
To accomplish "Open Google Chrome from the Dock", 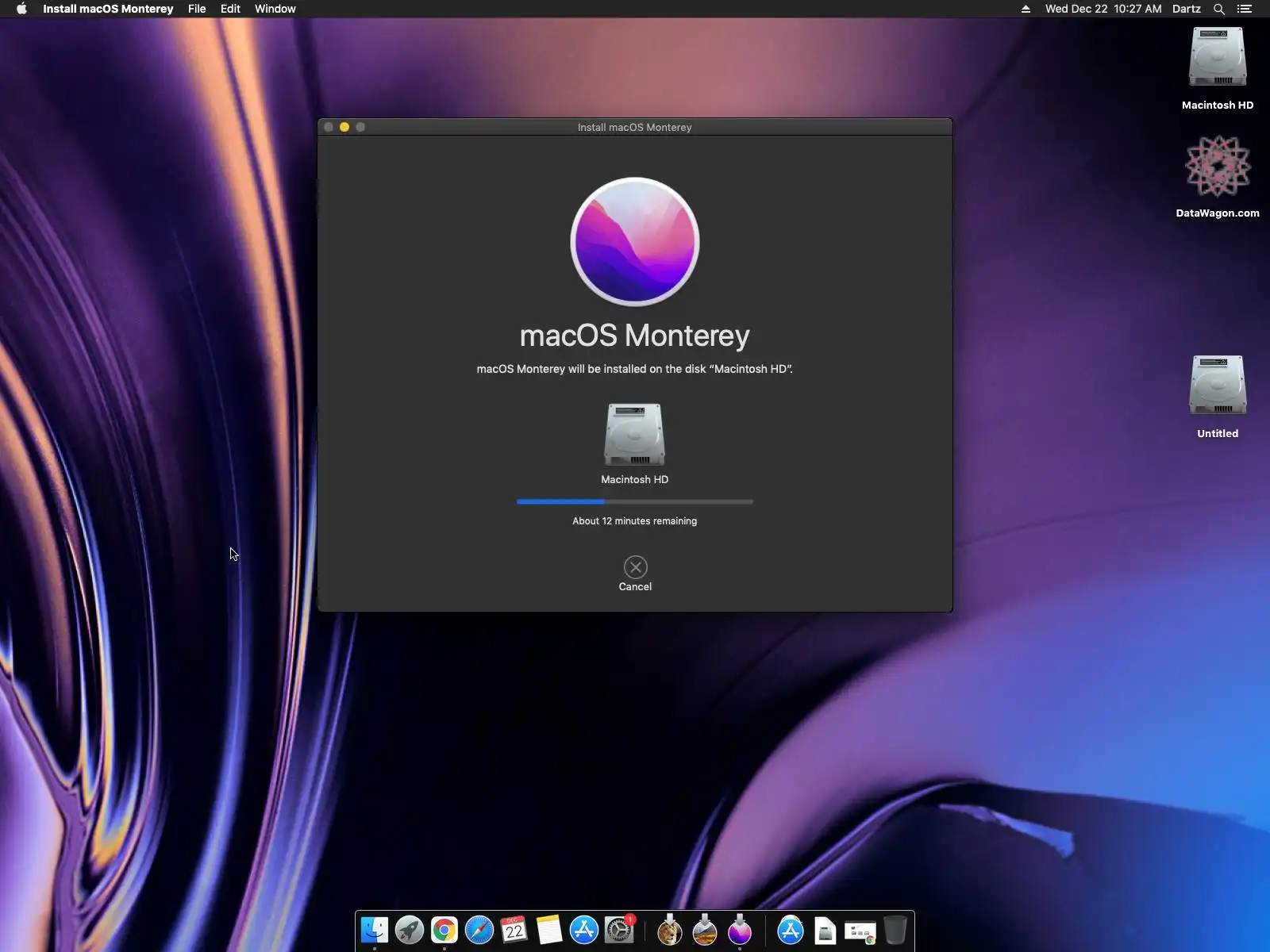I will point(444,930).
